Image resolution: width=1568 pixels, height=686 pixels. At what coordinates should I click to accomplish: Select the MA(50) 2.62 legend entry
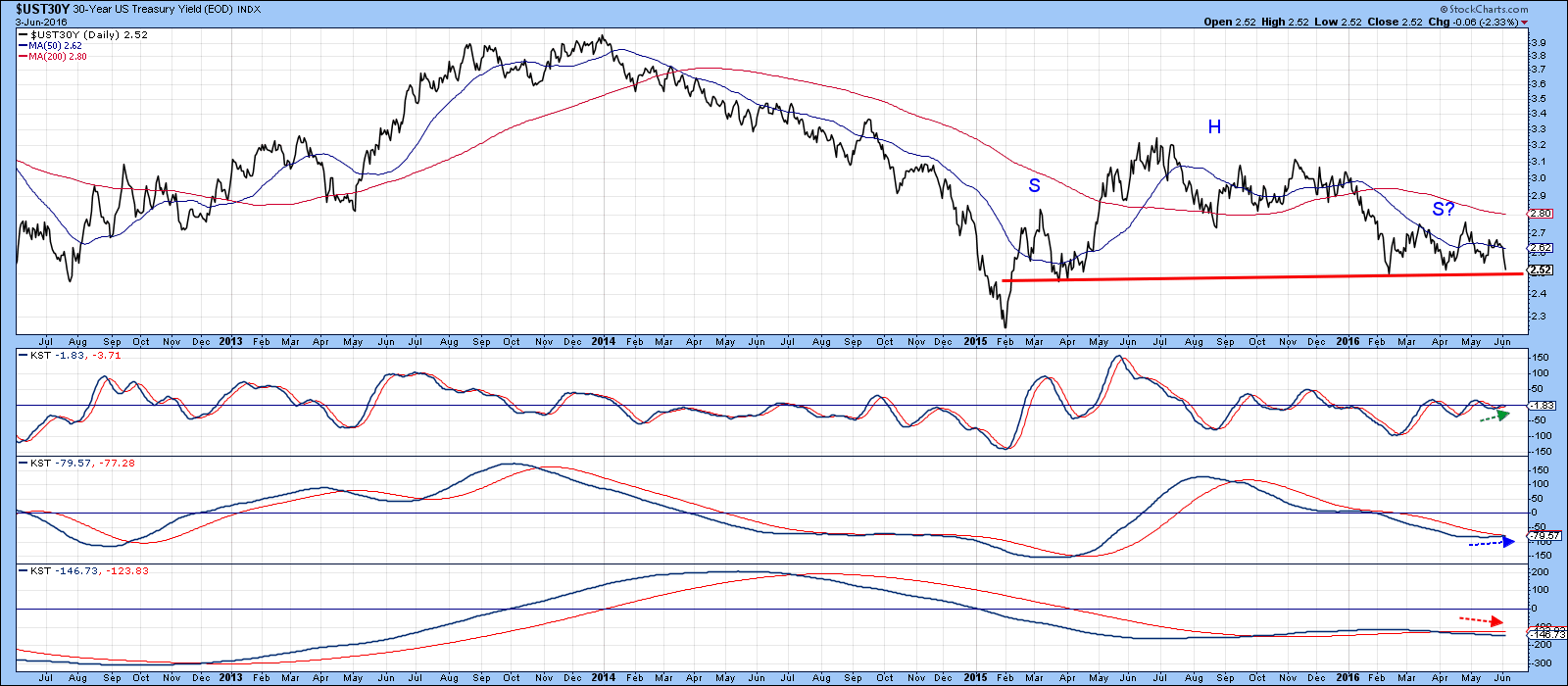(54, 45)
